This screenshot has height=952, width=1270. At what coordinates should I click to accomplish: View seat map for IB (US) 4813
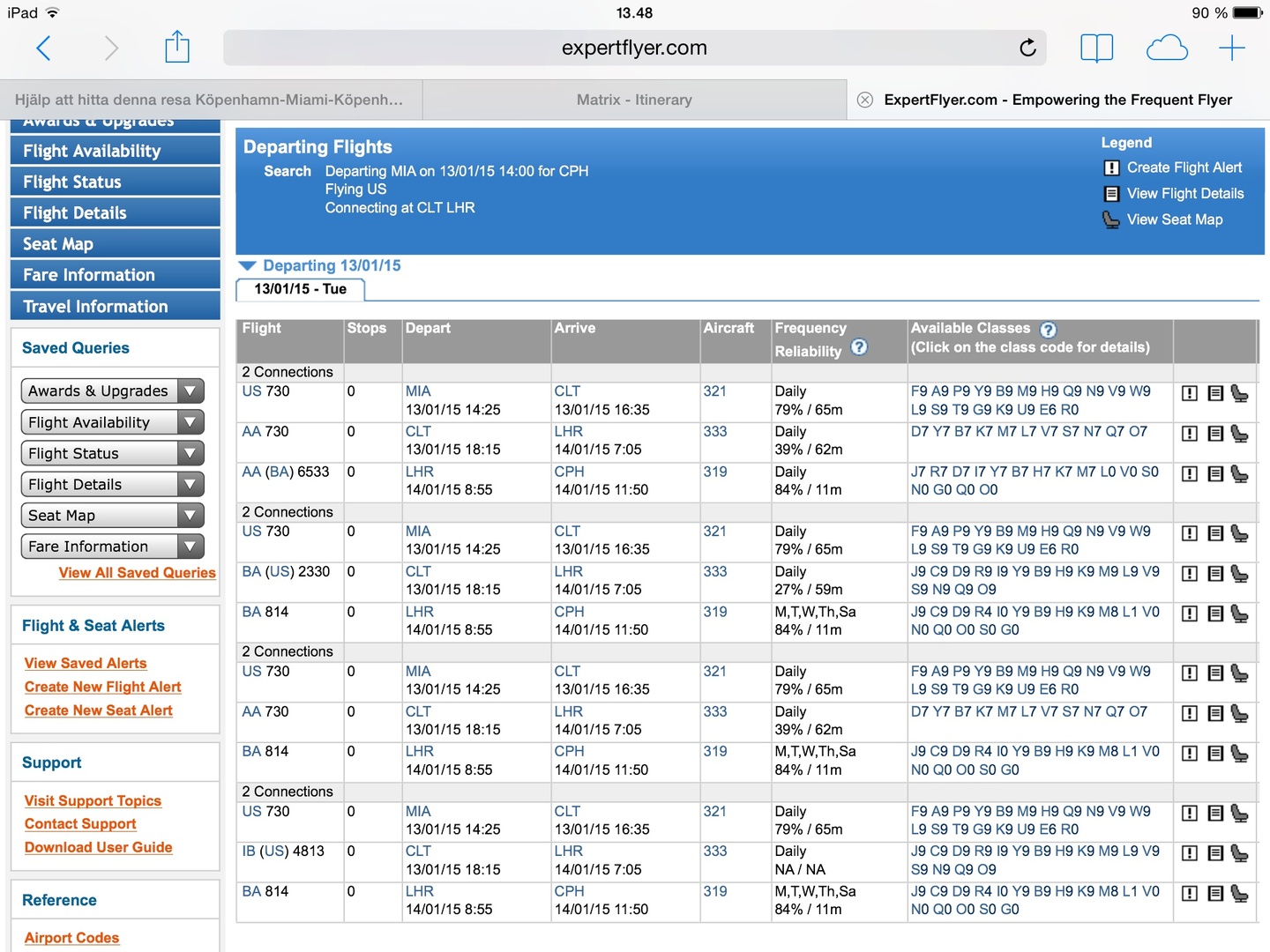click(1239, 853)
